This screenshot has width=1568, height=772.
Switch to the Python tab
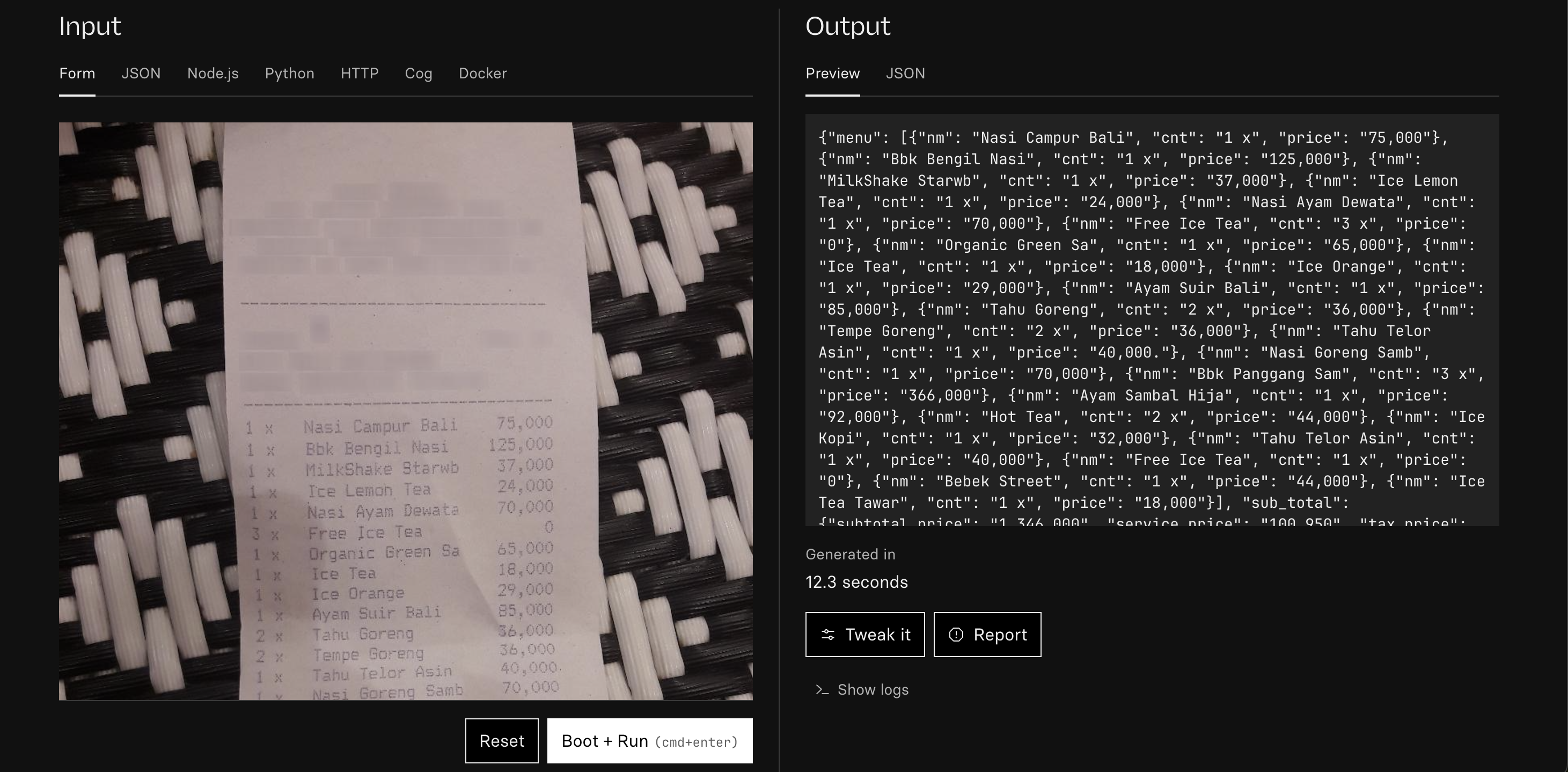pyautogui.click(x=289, y=74)
